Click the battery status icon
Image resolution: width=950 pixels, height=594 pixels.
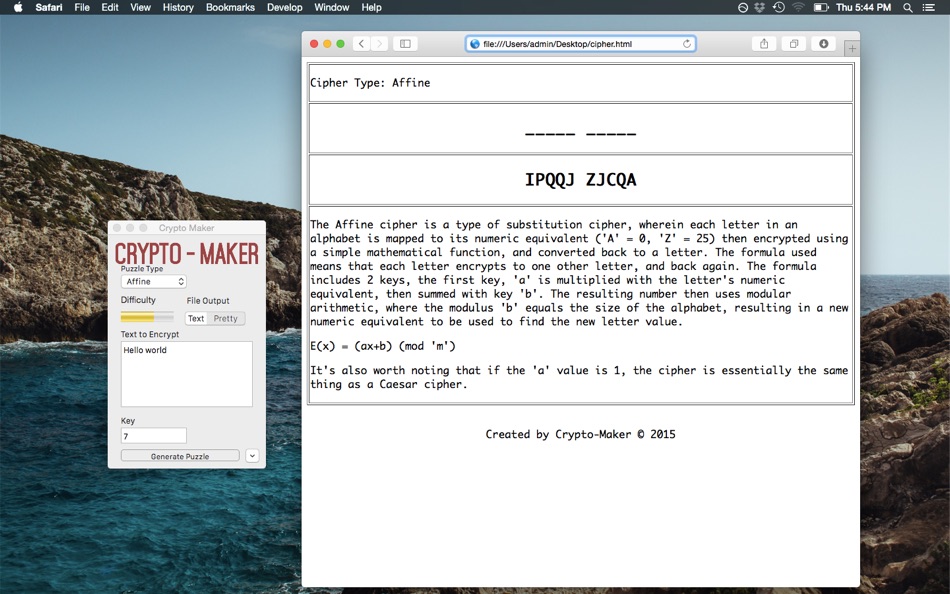[x=820, y=7]
